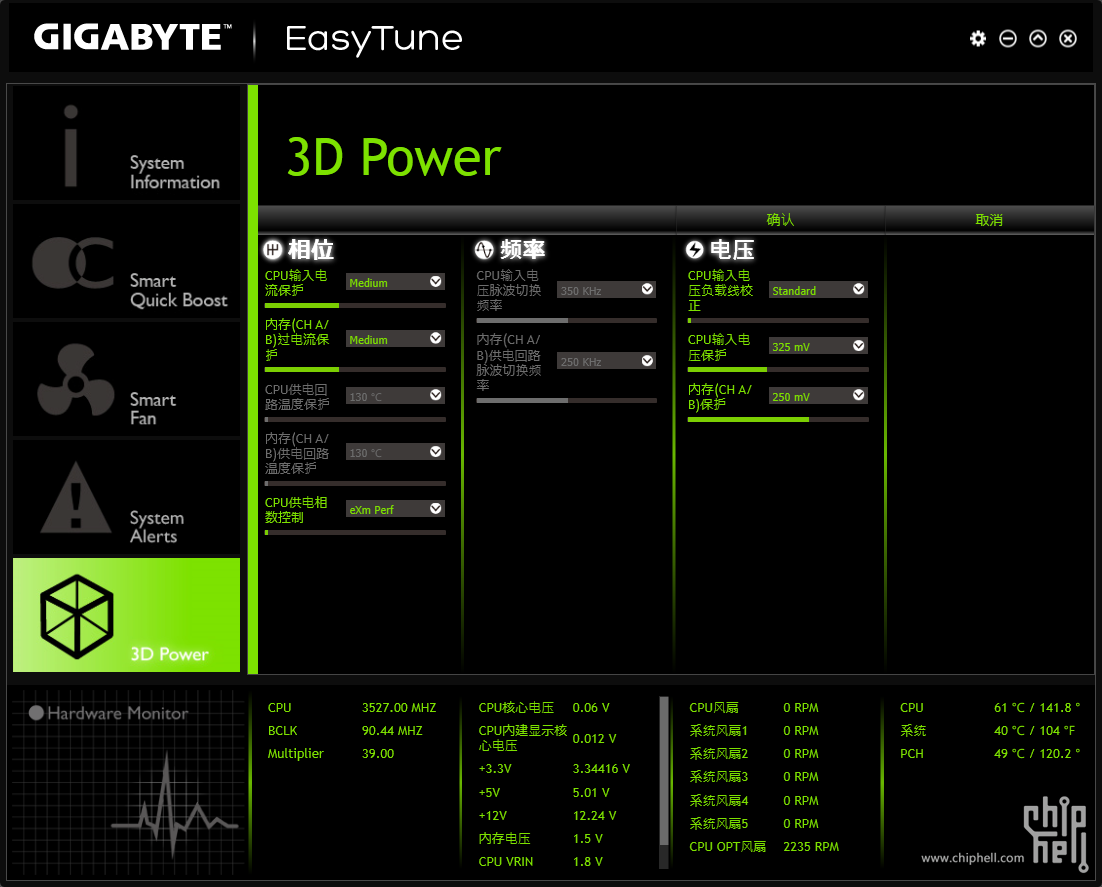Click the CPU frequency value 3527.00 MHZ
Viewport: 1102px width, 887px height.
point(398,708)
